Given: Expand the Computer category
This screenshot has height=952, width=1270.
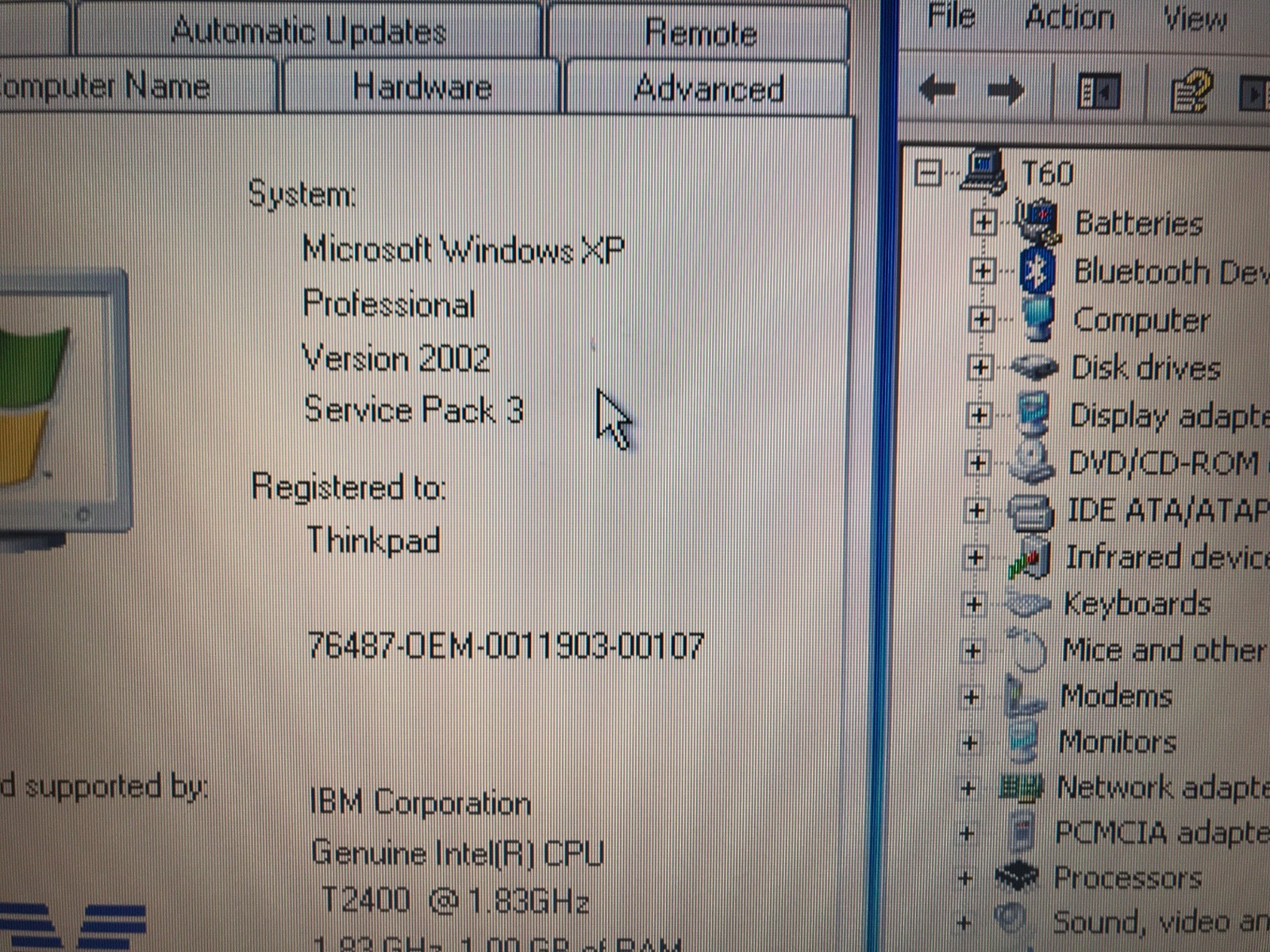Looking at the screenshot, I should [x=981, y=319].
